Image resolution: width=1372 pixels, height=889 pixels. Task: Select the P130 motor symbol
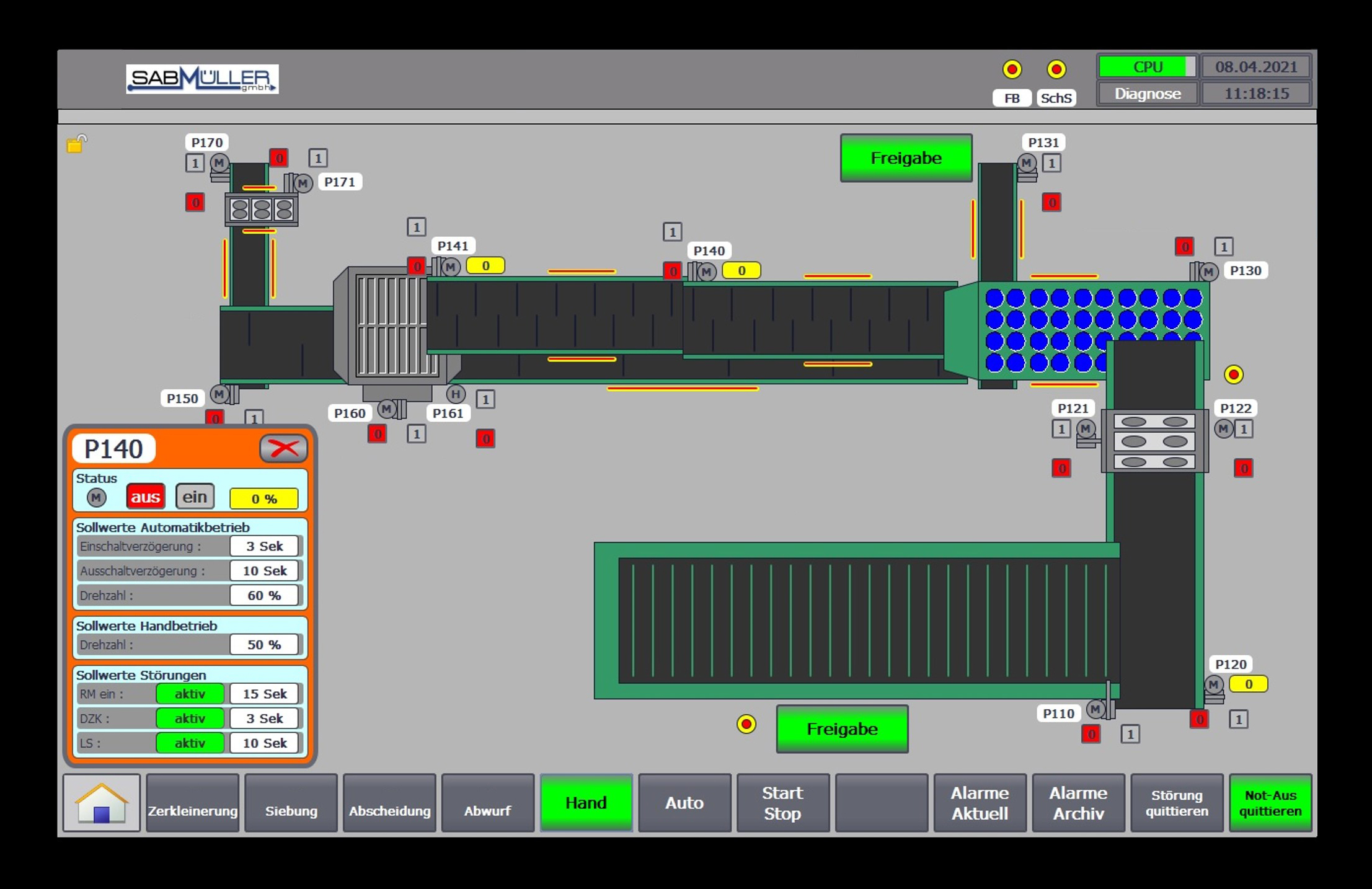(1208, 272)
